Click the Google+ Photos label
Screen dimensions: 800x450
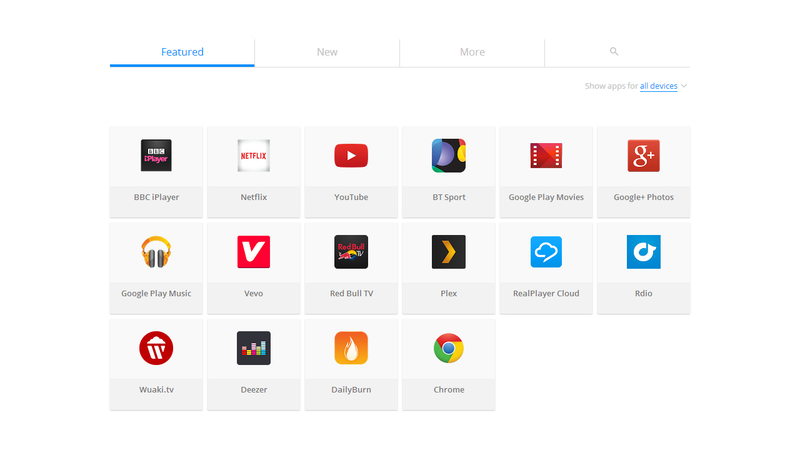[x=643, y=197]
